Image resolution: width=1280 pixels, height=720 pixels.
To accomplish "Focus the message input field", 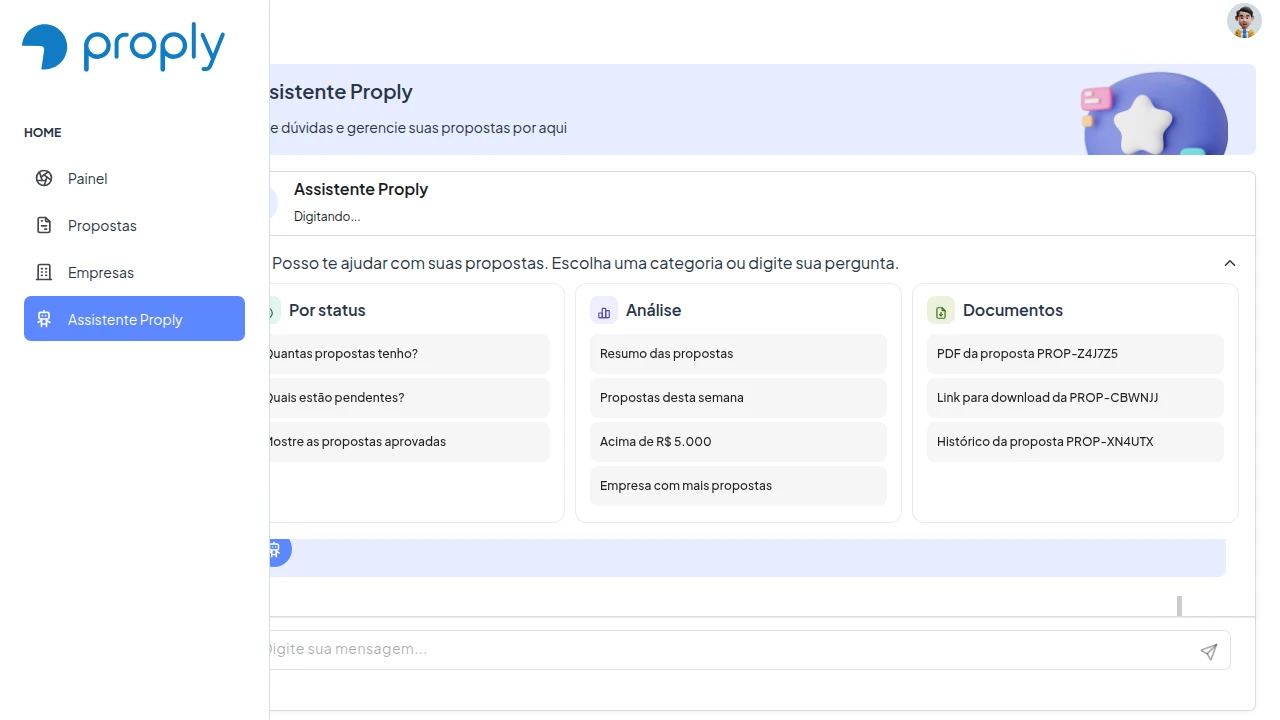I will coord(730,650).
